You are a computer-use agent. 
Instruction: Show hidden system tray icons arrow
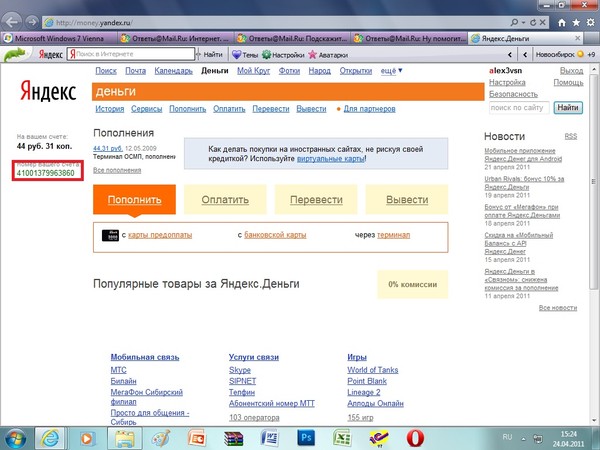pyautogui.click(x=523, y=439)
